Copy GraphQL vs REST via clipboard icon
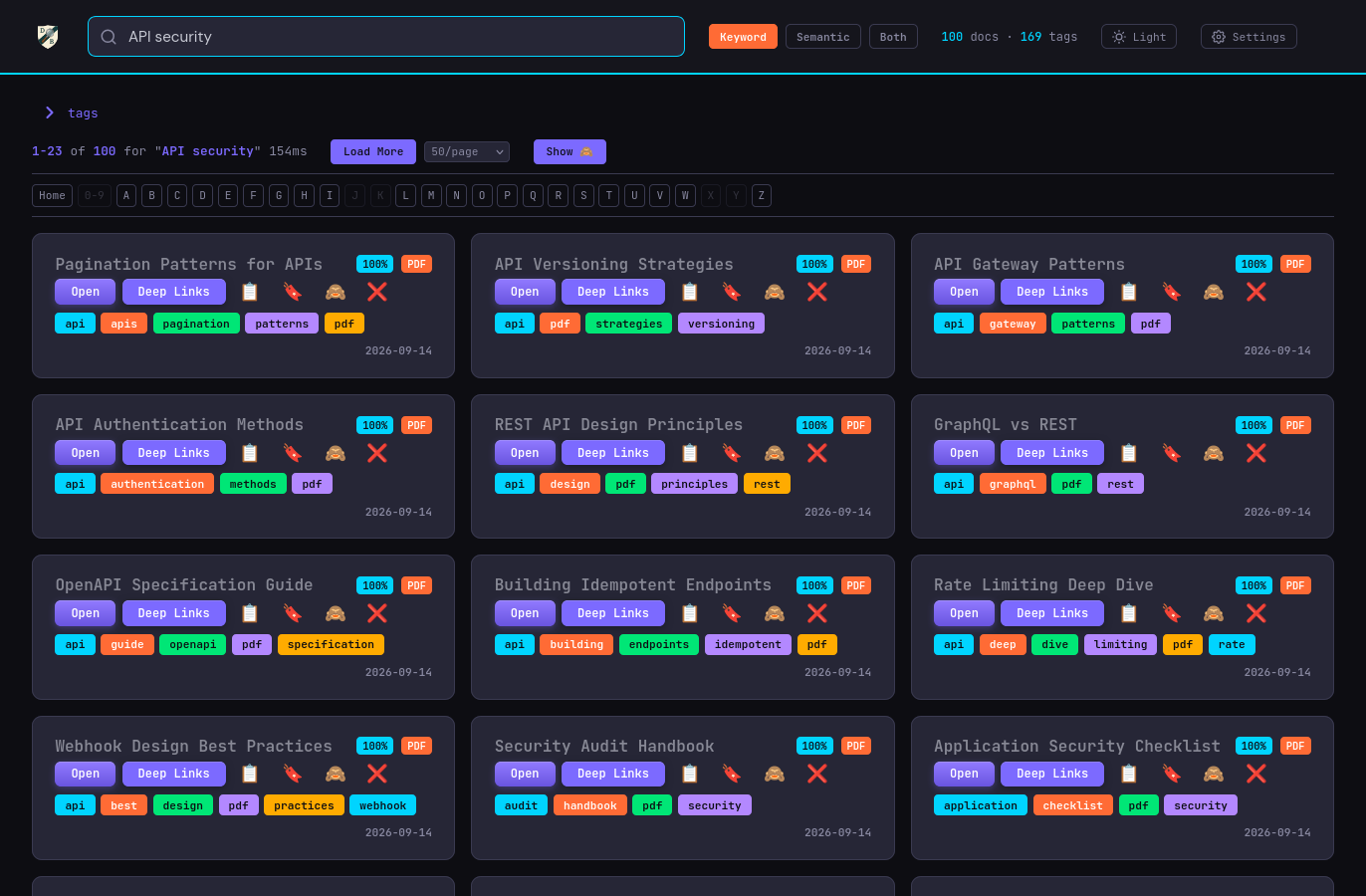The width and height of the screenshot is (1366, 896). click(x=1129, y=453)
